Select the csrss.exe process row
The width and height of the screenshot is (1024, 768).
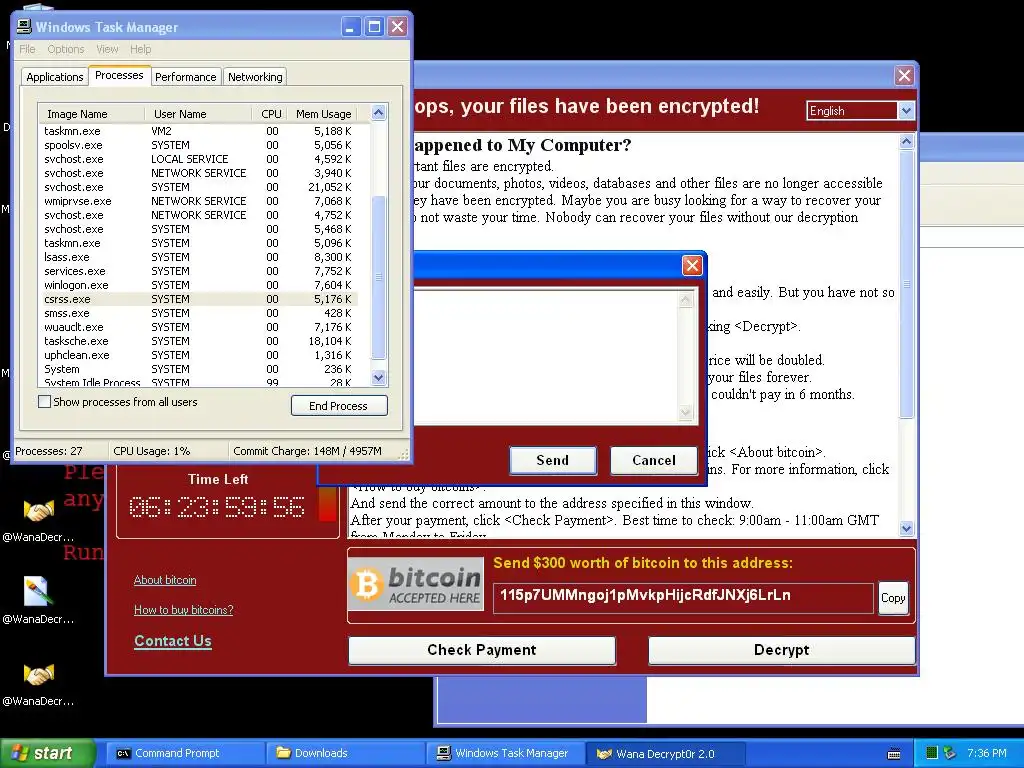tap(199, 299)
